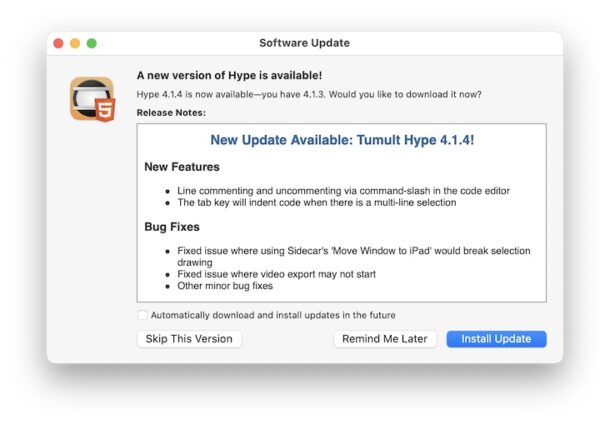The height and width of the screenshot is (425, 610).
Task: Select the New Features heading
Action: (x=182, y=167)
